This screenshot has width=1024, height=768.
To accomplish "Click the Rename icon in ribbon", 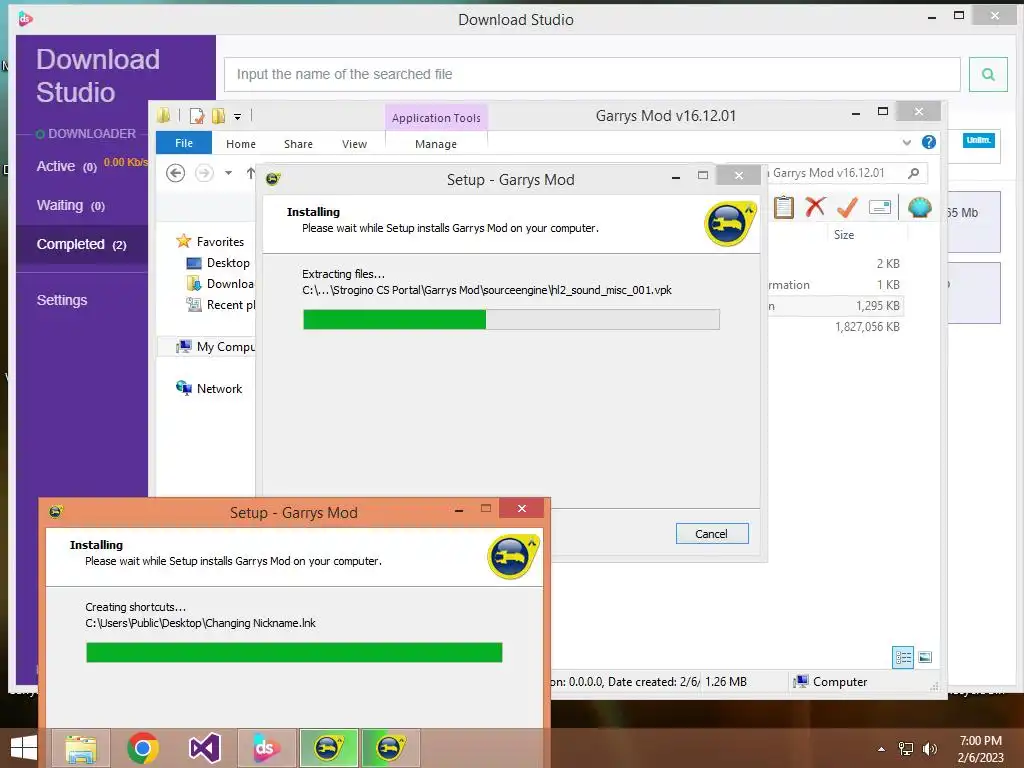I will click(x=880, y=208).
